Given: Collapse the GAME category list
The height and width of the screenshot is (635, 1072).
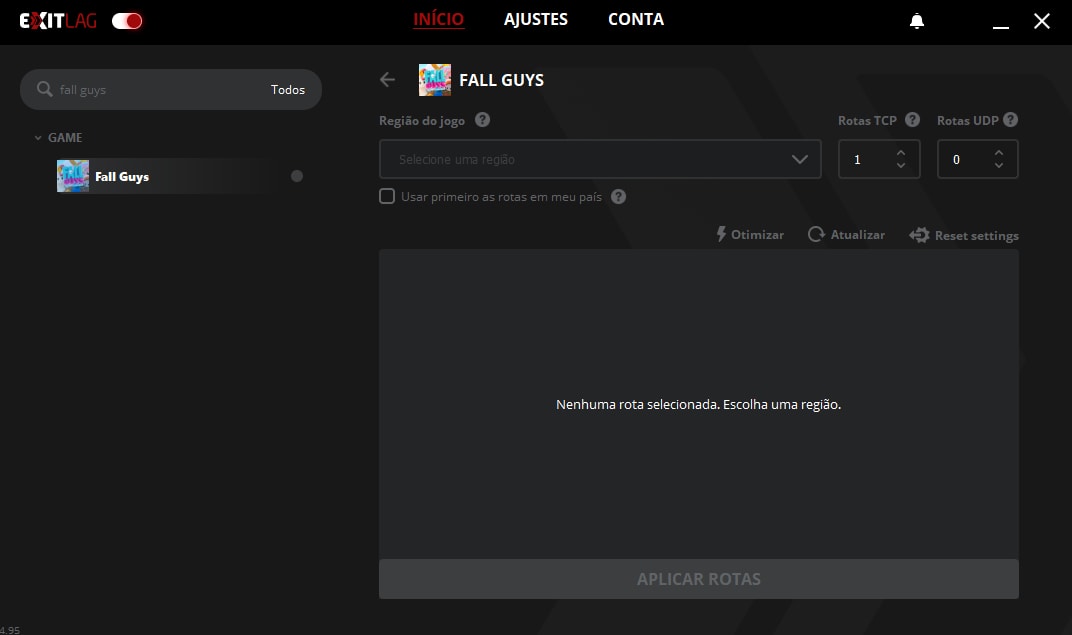Looking at the screenshot, I should [x=38, y=138].
